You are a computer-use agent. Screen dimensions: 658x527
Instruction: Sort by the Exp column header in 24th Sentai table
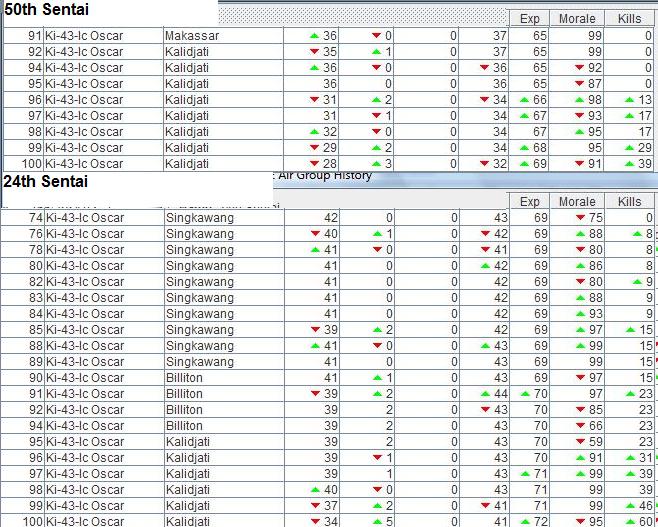click(529, 201)
